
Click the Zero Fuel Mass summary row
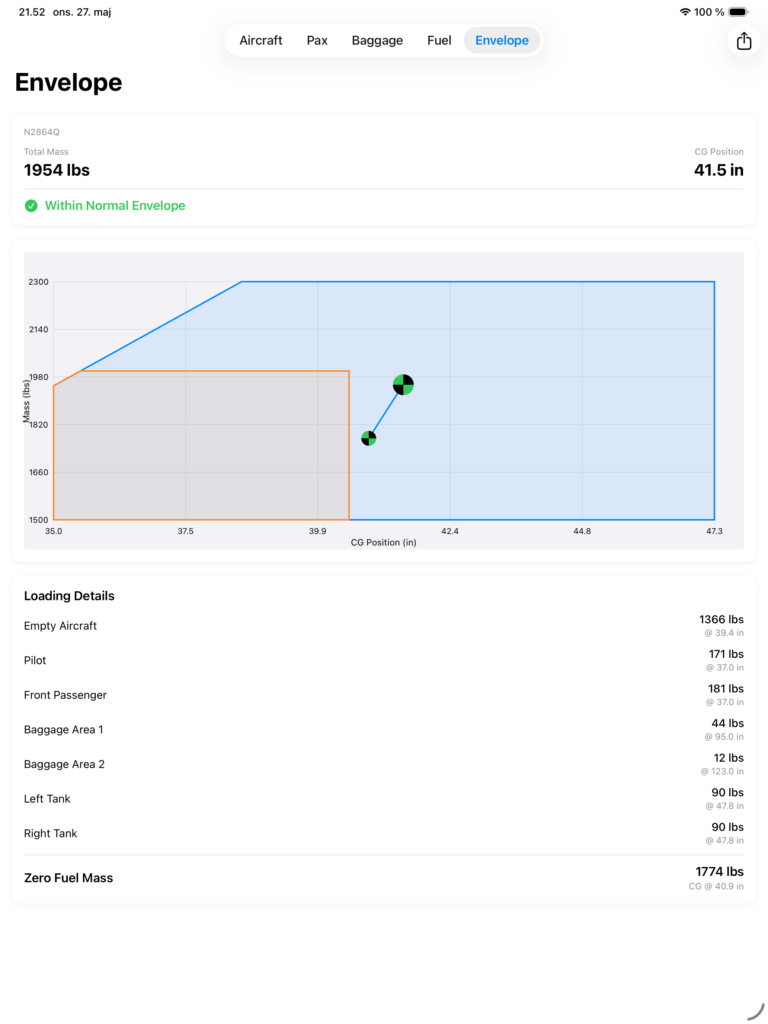tap(384, 878)
